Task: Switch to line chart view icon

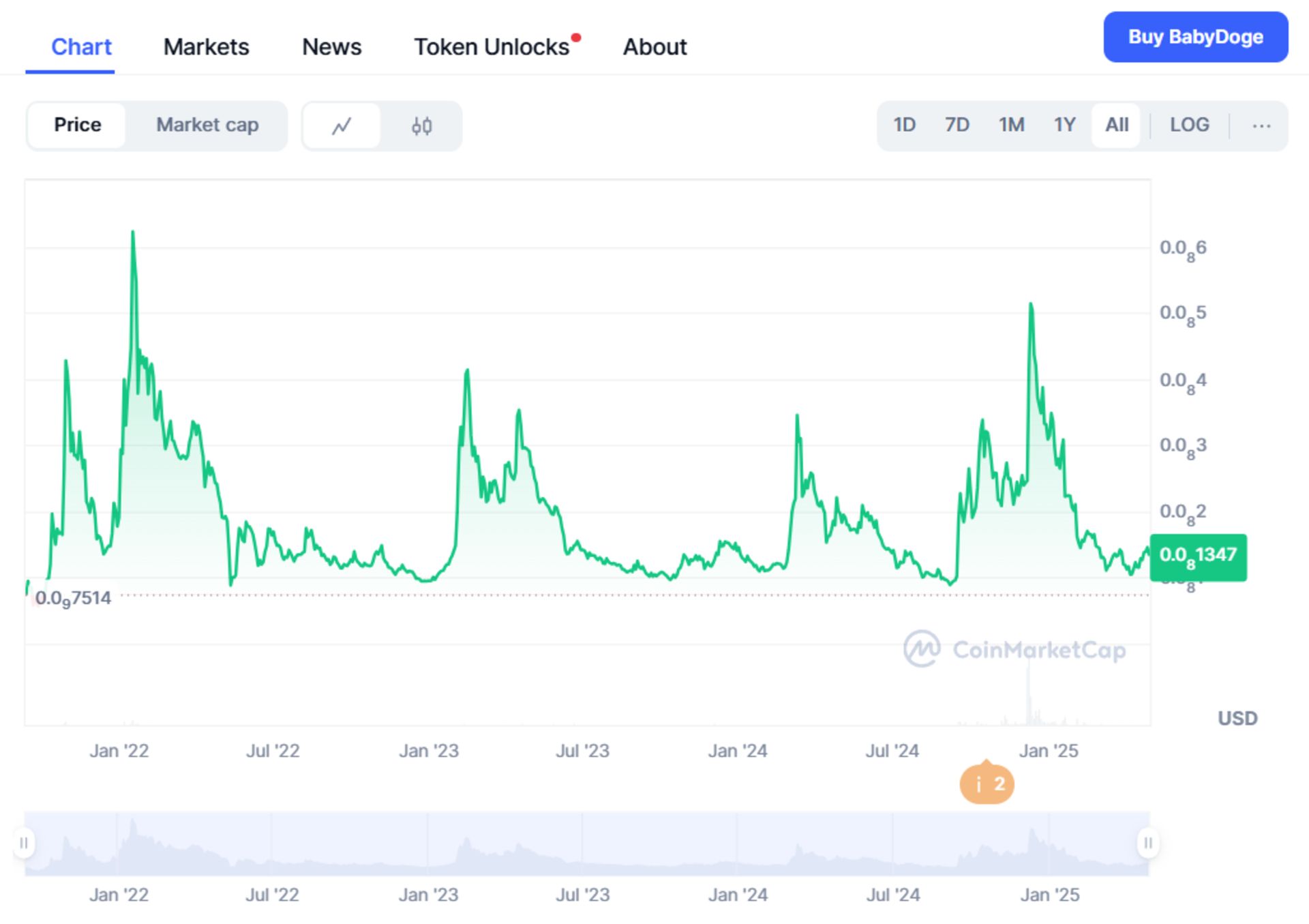Action: pyautogui.click(x=342, y=126)
